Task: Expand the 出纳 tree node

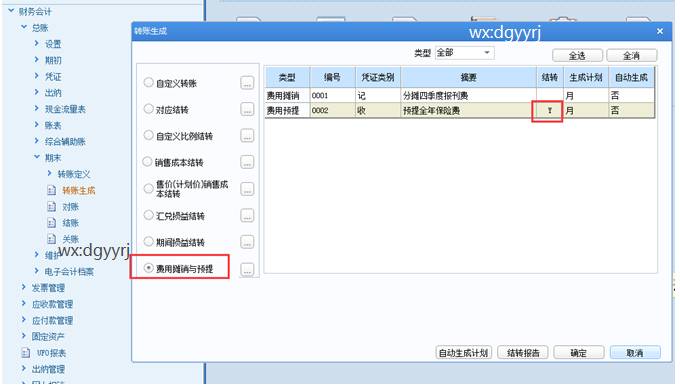Action: click(x=36, y=91)
